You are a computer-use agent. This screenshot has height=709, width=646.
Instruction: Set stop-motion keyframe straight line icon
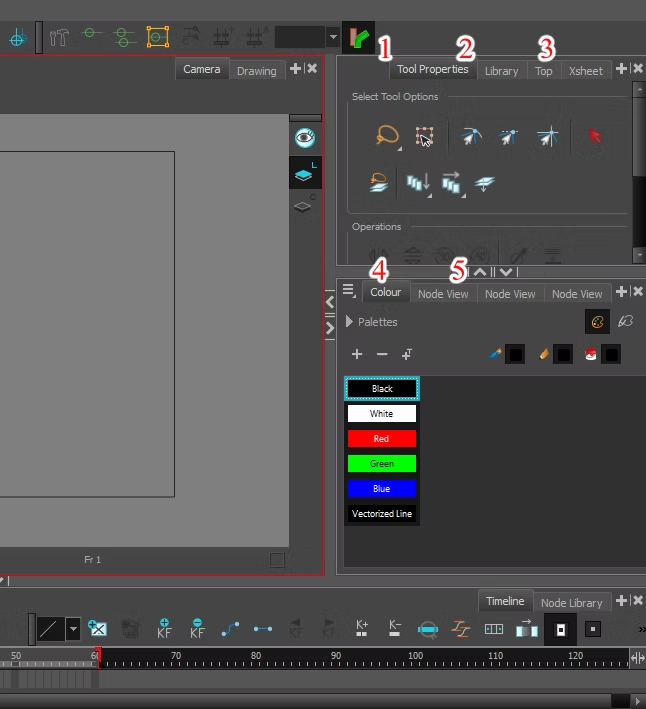tap(263, 629)
